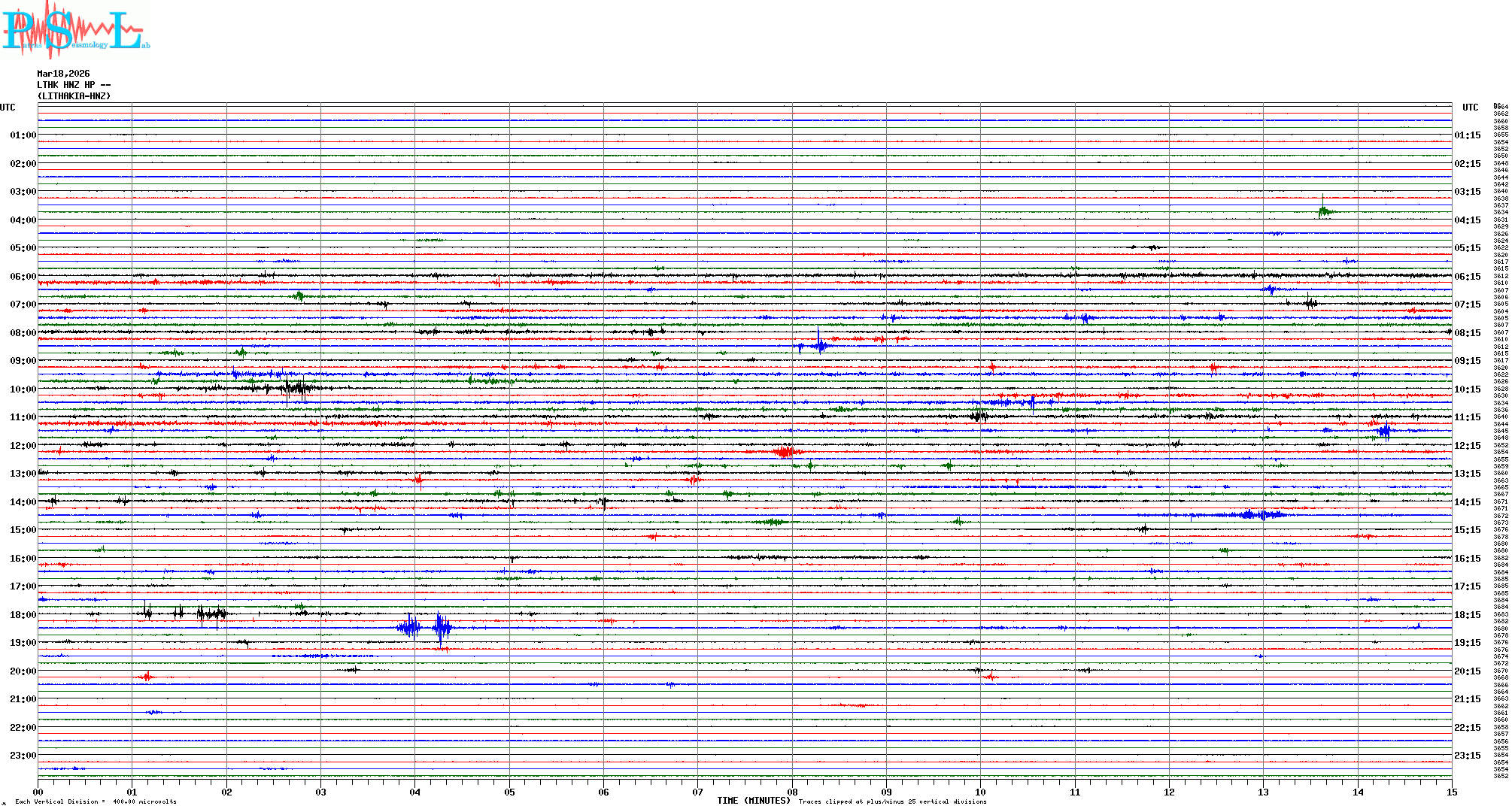
Task: Select the LTHK HNZ HP station text
Action: tap(73, 85)
